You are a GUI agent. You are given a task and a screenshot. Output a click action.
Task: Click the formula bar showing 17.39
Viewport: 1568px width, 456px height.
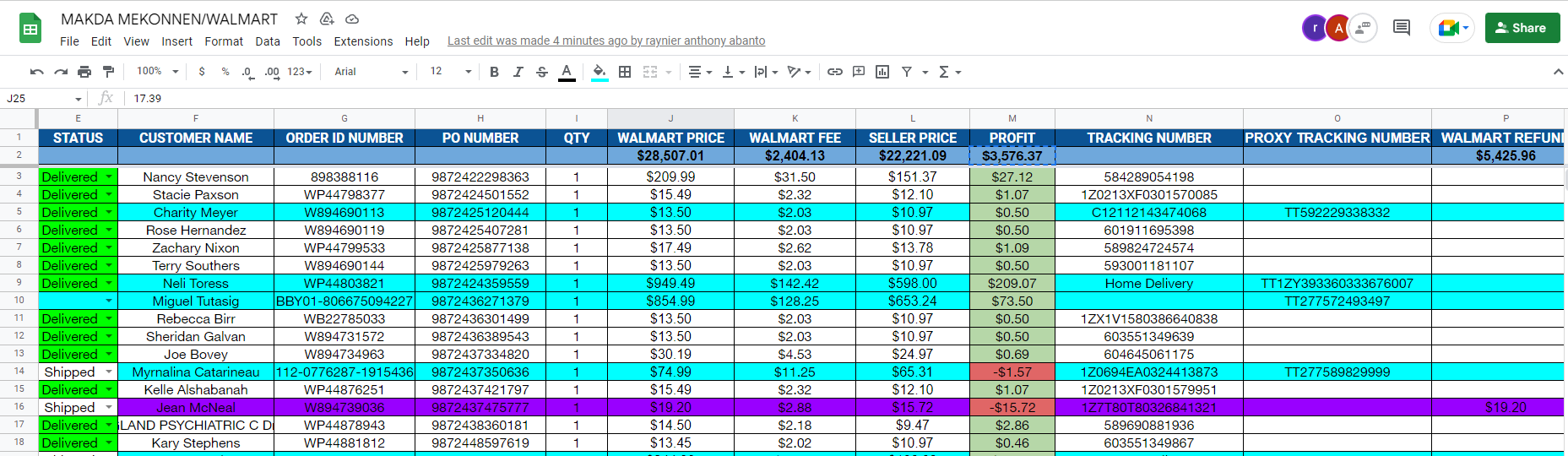click(844, 98)
